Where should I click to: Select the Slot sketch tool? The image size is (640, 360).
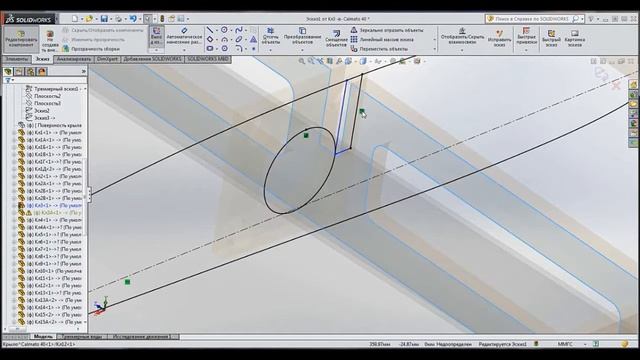pos(210,49)
